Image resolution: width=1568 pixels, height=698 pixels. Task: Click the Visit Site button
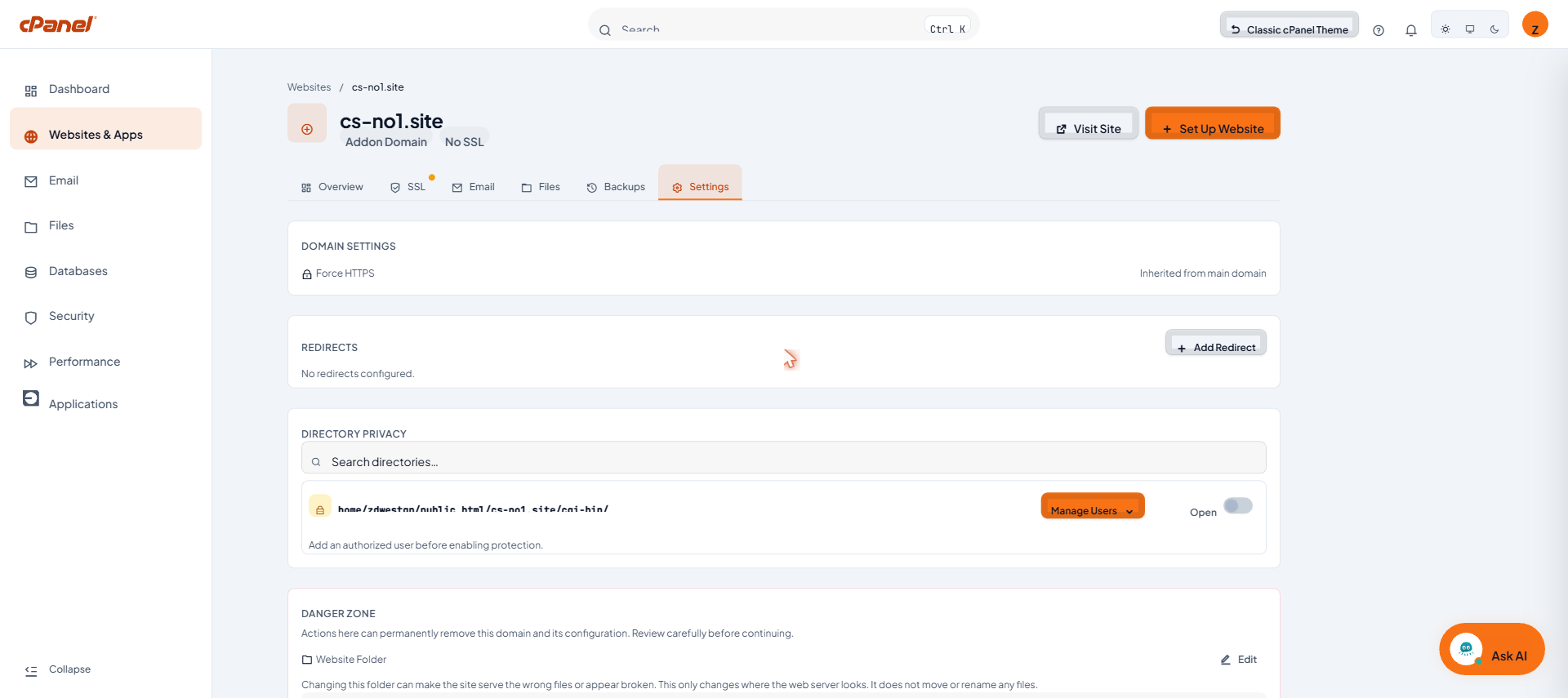(x=1089, y=123)
